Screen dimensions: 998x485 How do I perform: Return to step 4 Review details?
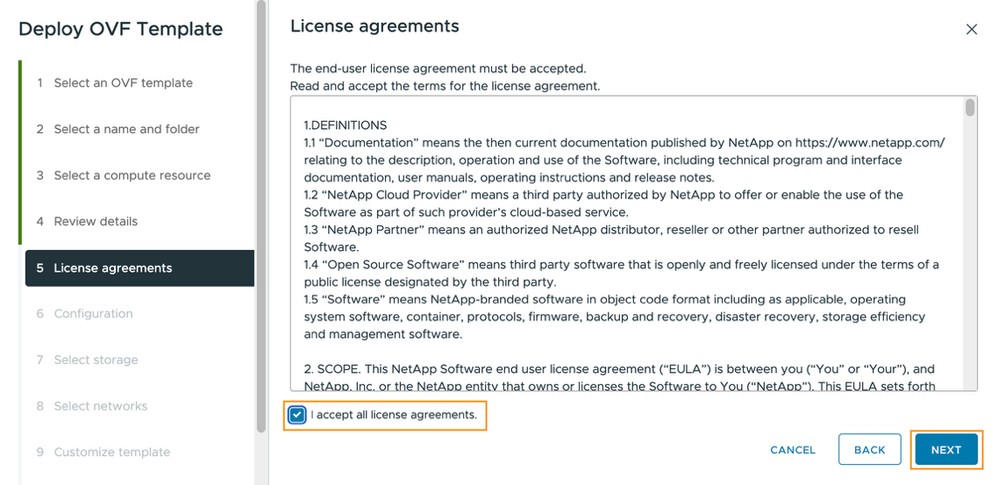(x=96, y=221)
